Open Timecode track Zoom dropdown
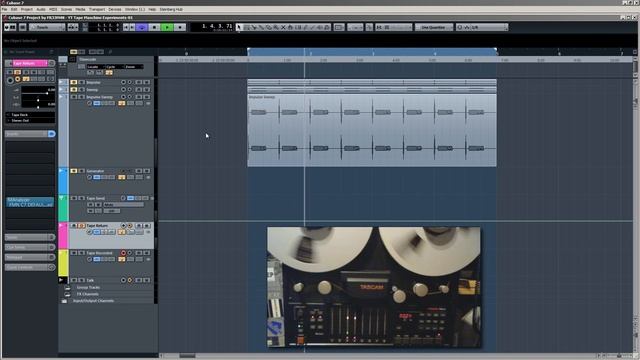The width and height of the screenshot is (640, 360). pyautogui.click(x=134, y=67)
